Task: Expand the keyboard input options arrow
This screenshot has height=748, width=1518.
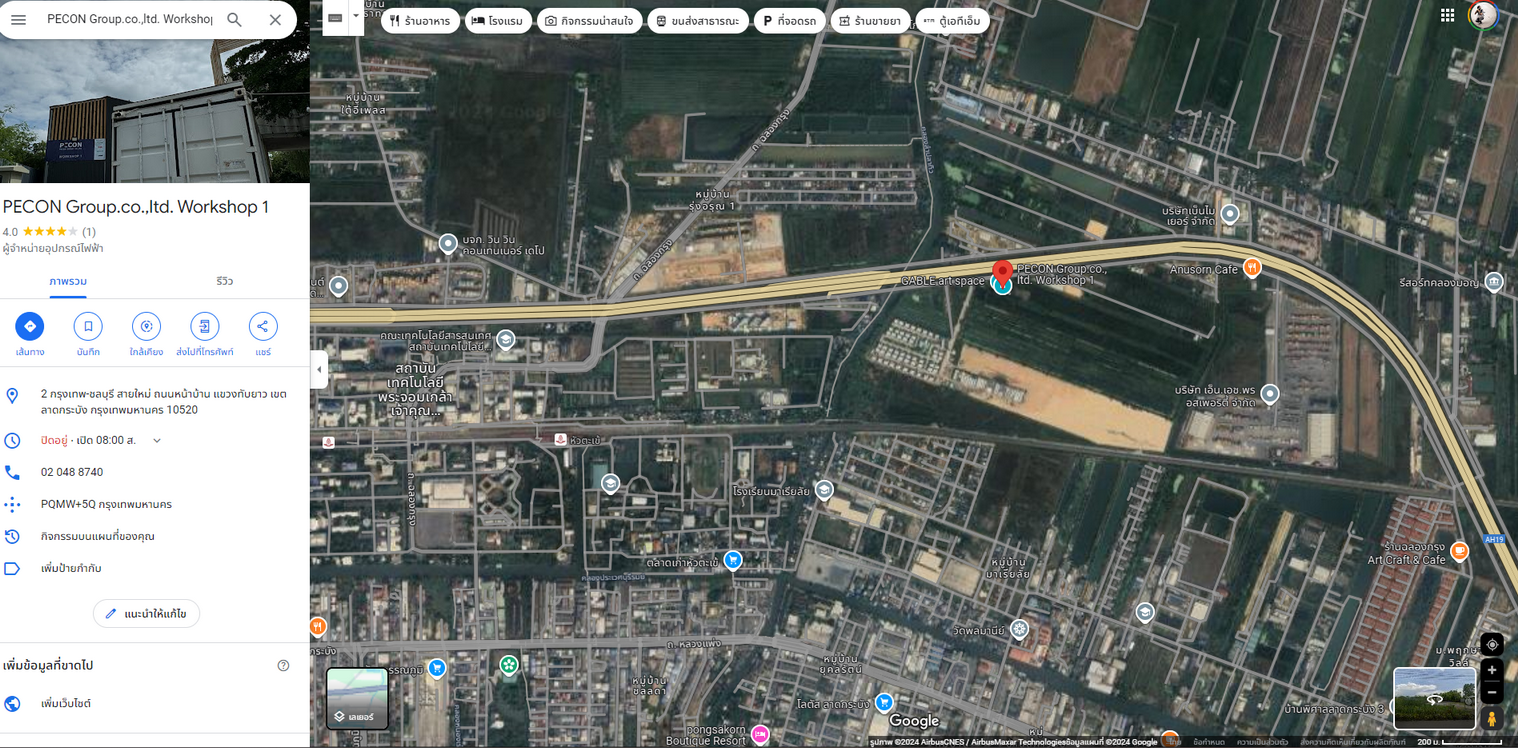Action: point(355,18)
